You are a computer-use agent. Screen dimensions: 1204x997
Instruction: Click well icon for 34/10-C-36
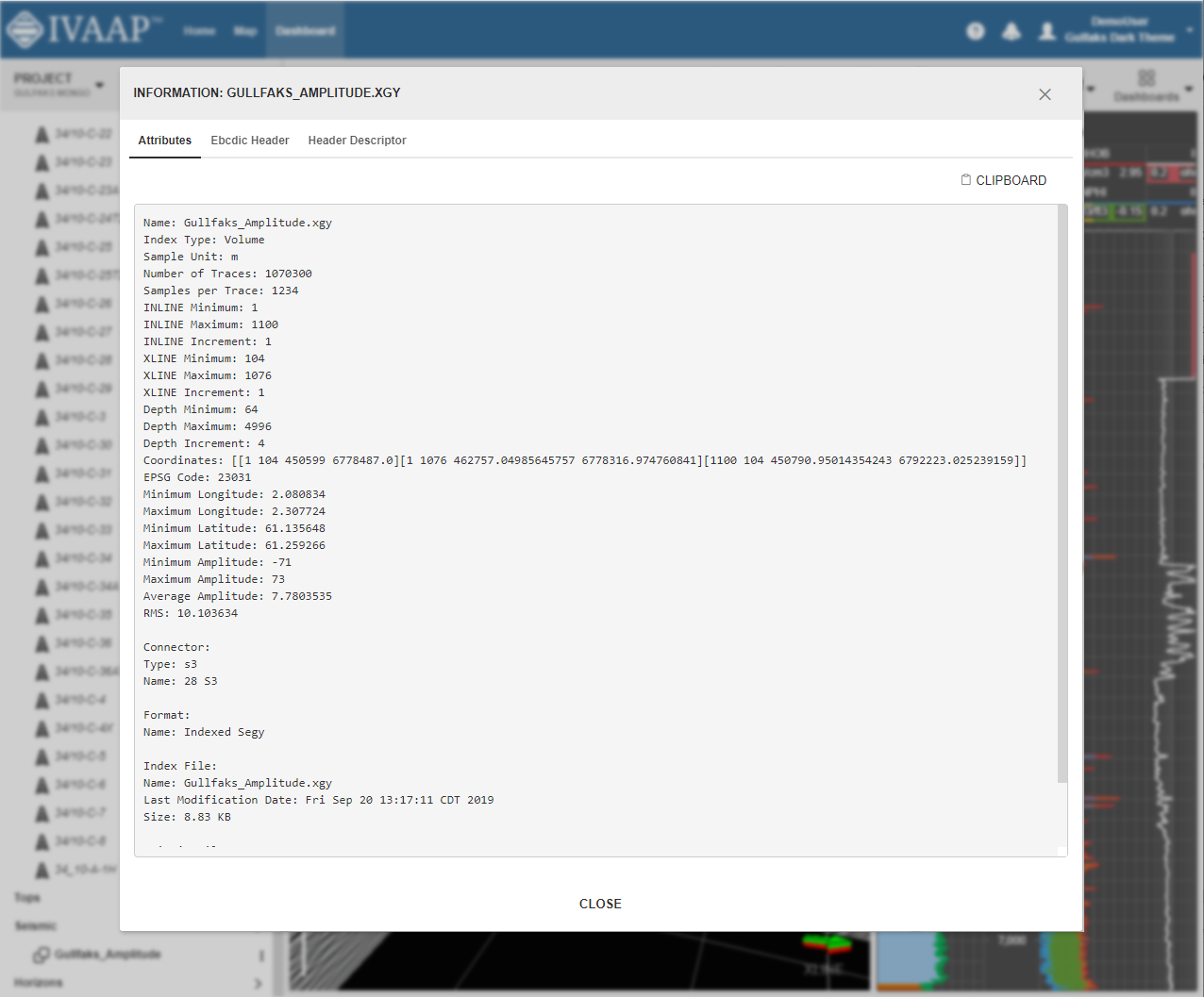click(x=42, y=643)
